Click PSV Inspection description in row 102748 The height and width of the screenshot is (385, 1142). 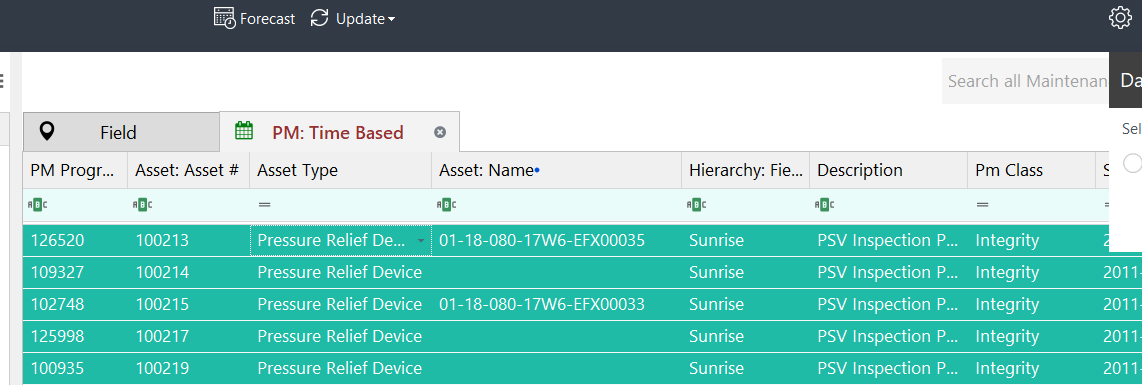(889, 304)
